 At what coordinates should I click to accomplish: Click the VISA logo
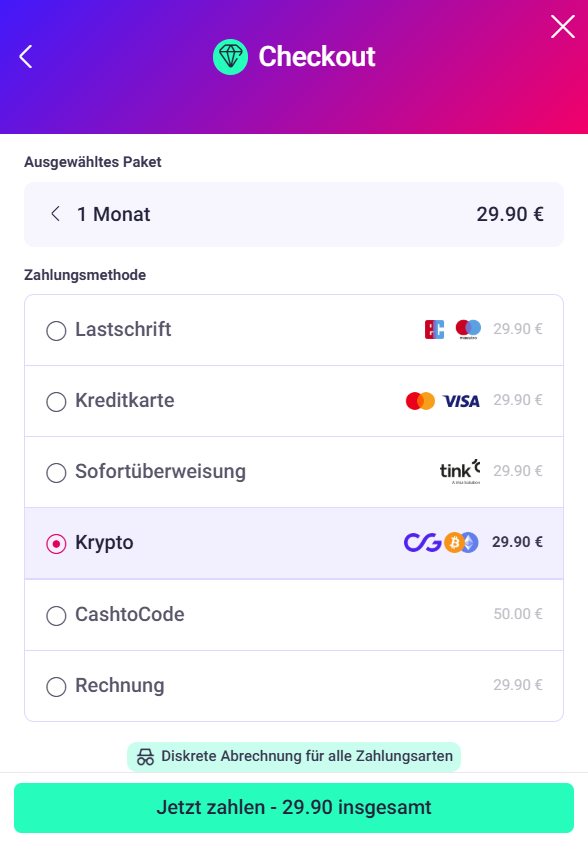pyautogui.click(x=461, y=401)
